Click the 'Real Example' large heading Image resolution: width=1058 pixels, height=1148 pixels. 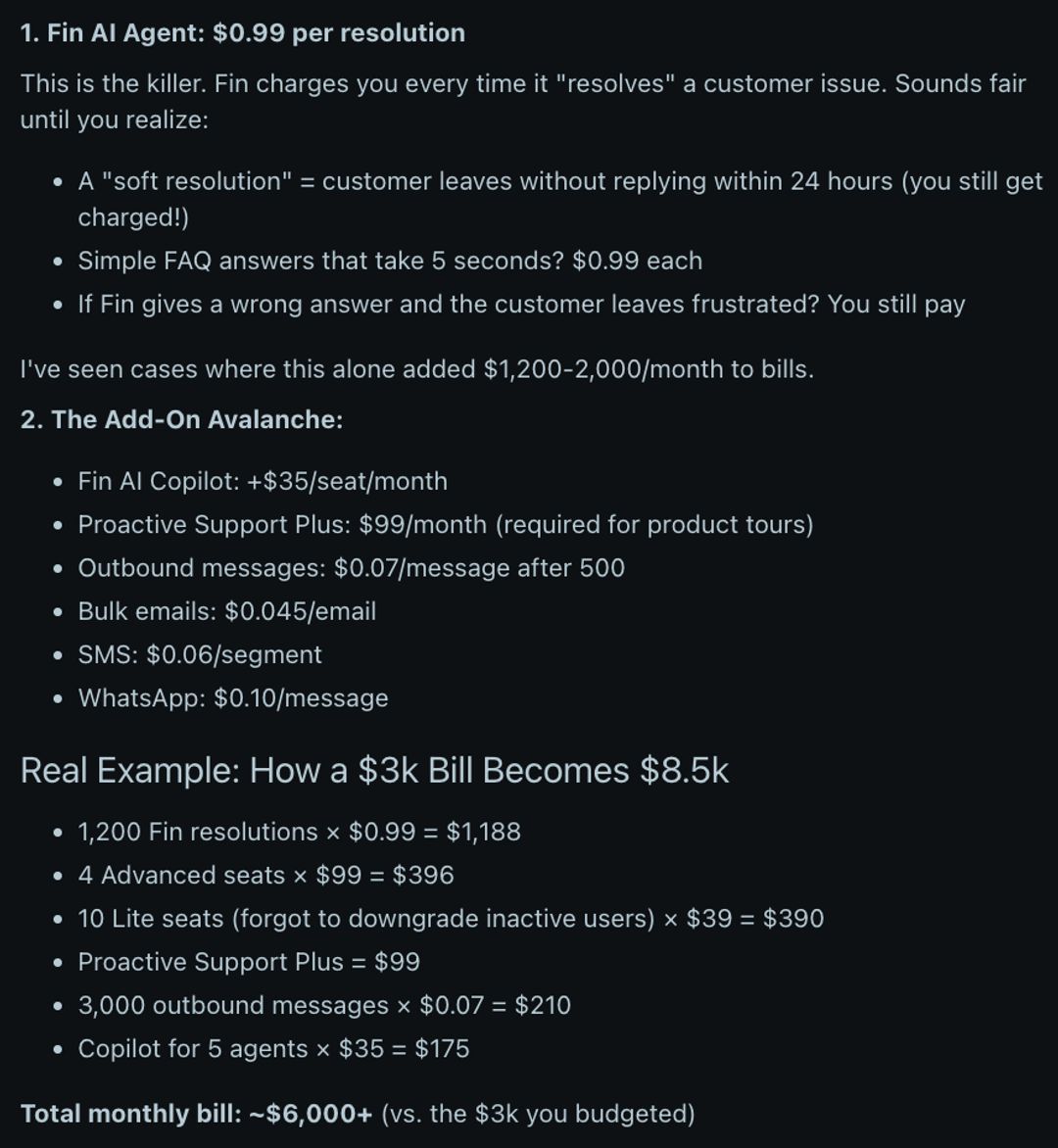pos(375,770)
